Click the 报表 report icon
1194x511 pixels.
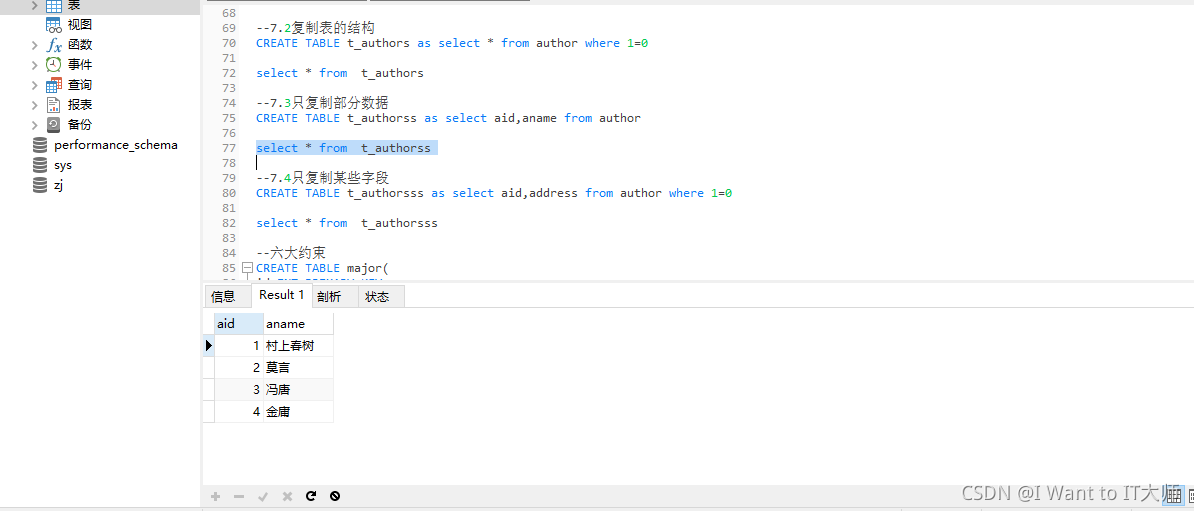pos(54,104)
